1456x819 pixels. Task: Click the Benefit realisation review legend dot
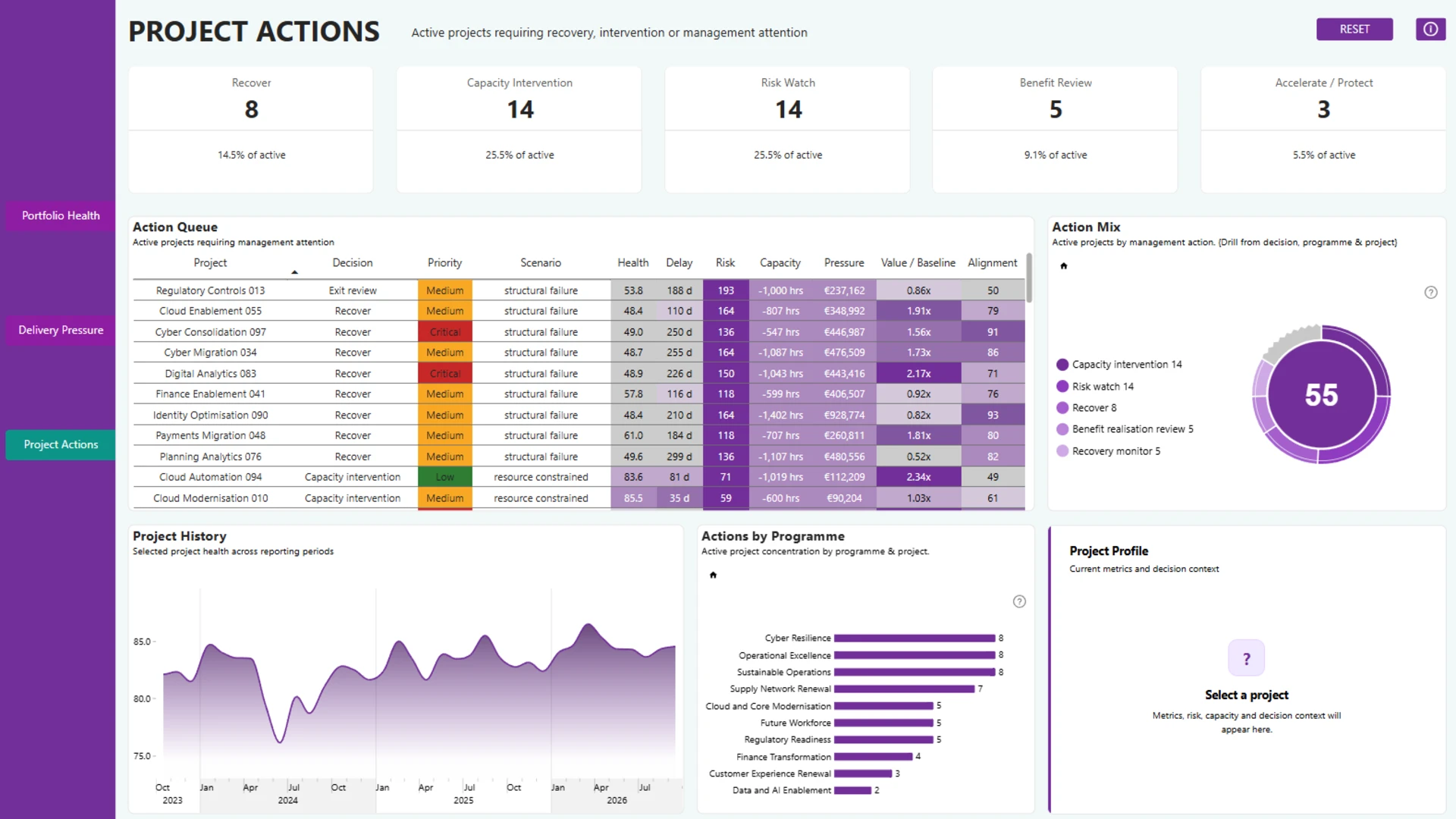point(1062,429)
